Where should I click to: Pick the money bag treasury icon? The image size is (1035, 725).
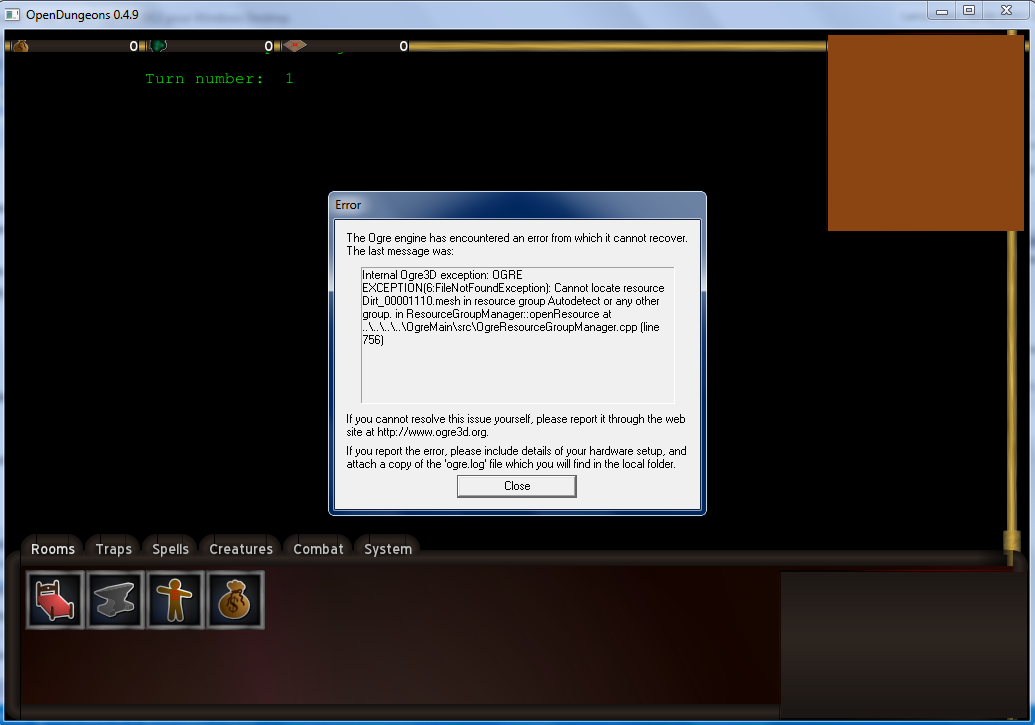coord(235,599)
